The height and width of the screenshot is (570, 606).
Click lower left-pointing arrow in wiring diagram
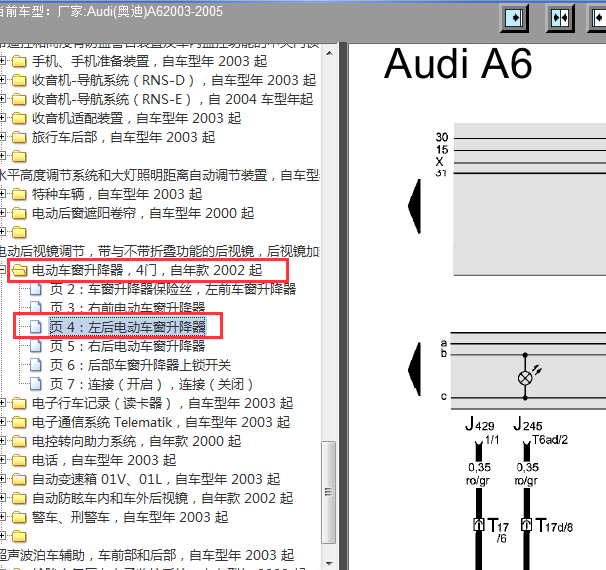[x=414, y=369]
